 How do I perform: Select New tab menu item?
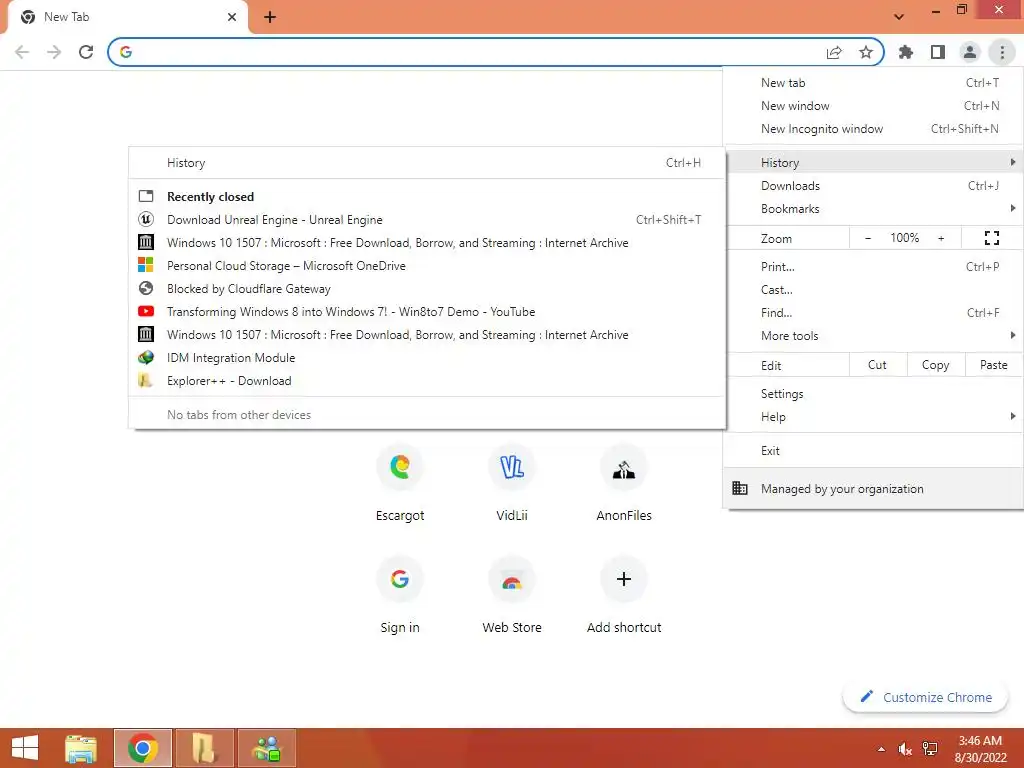(873, 83)
